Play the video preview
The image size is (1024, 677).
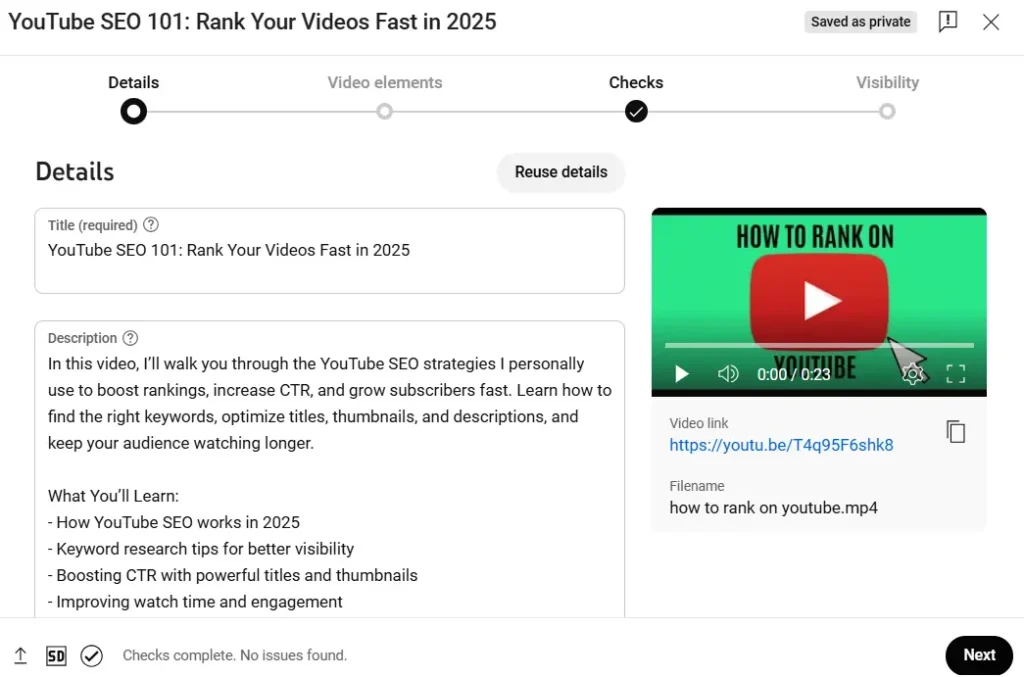(681, 373)
